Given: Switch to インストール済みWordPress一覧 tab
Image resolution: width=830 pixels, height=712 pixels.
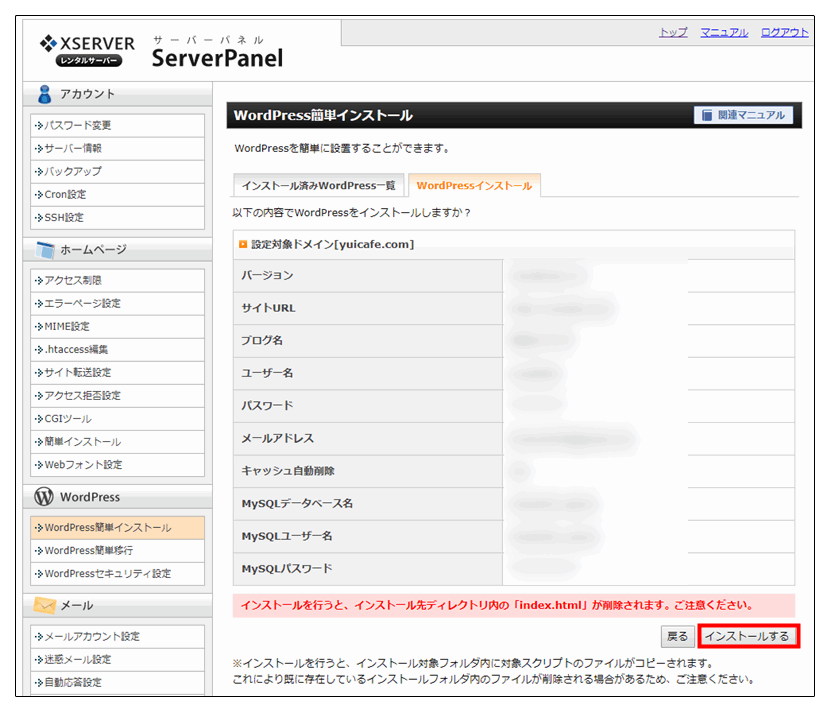Looking at the screenshot, I should [x=319, y=185].
